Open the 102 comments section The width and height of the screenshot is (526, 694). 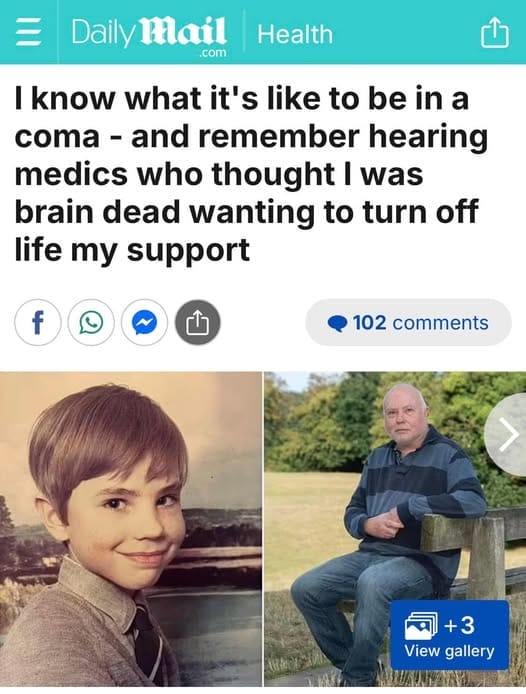coord(408,322)
